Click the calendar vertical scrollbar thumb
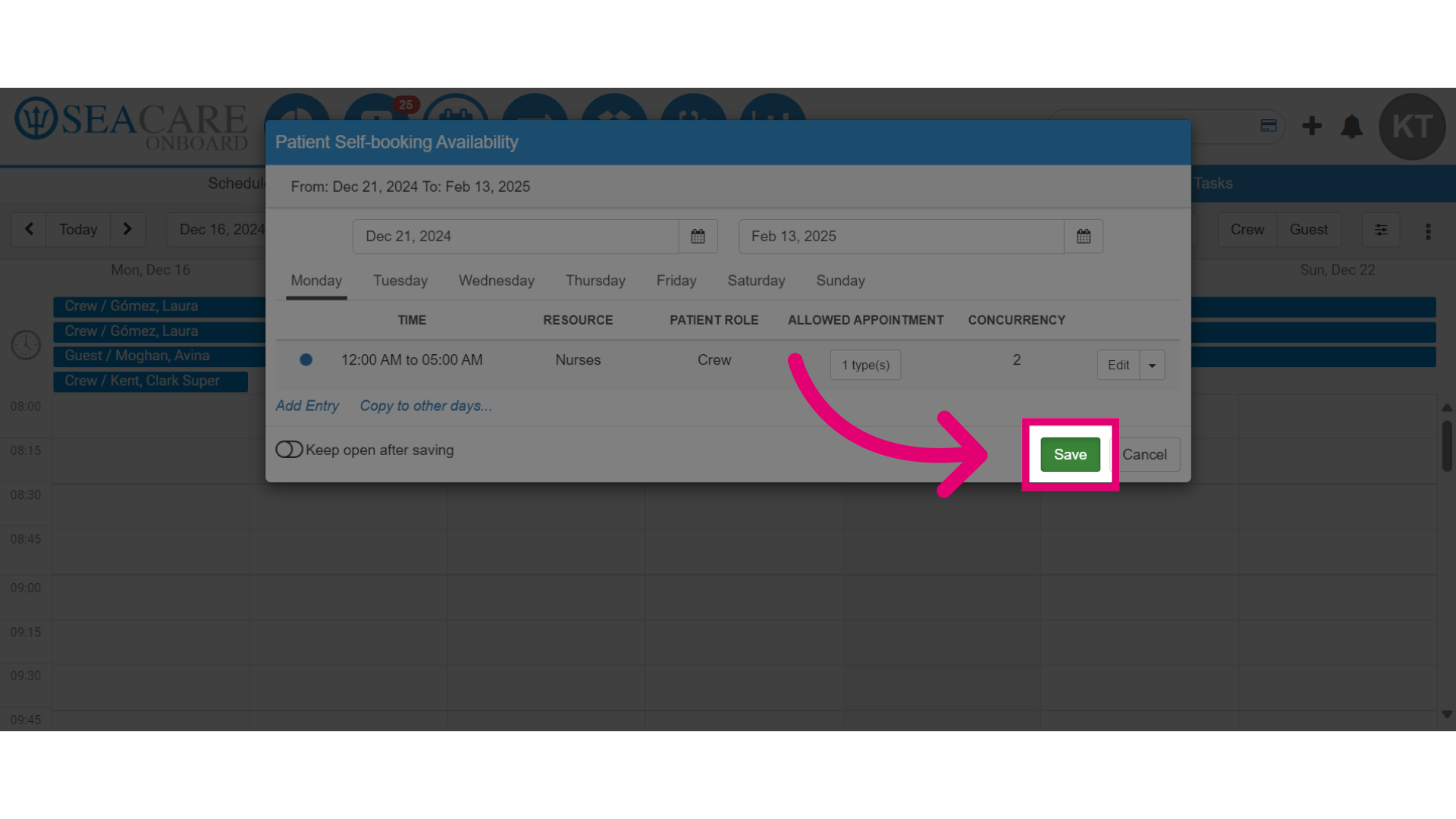1456x819 pixels. point(1447,446)
